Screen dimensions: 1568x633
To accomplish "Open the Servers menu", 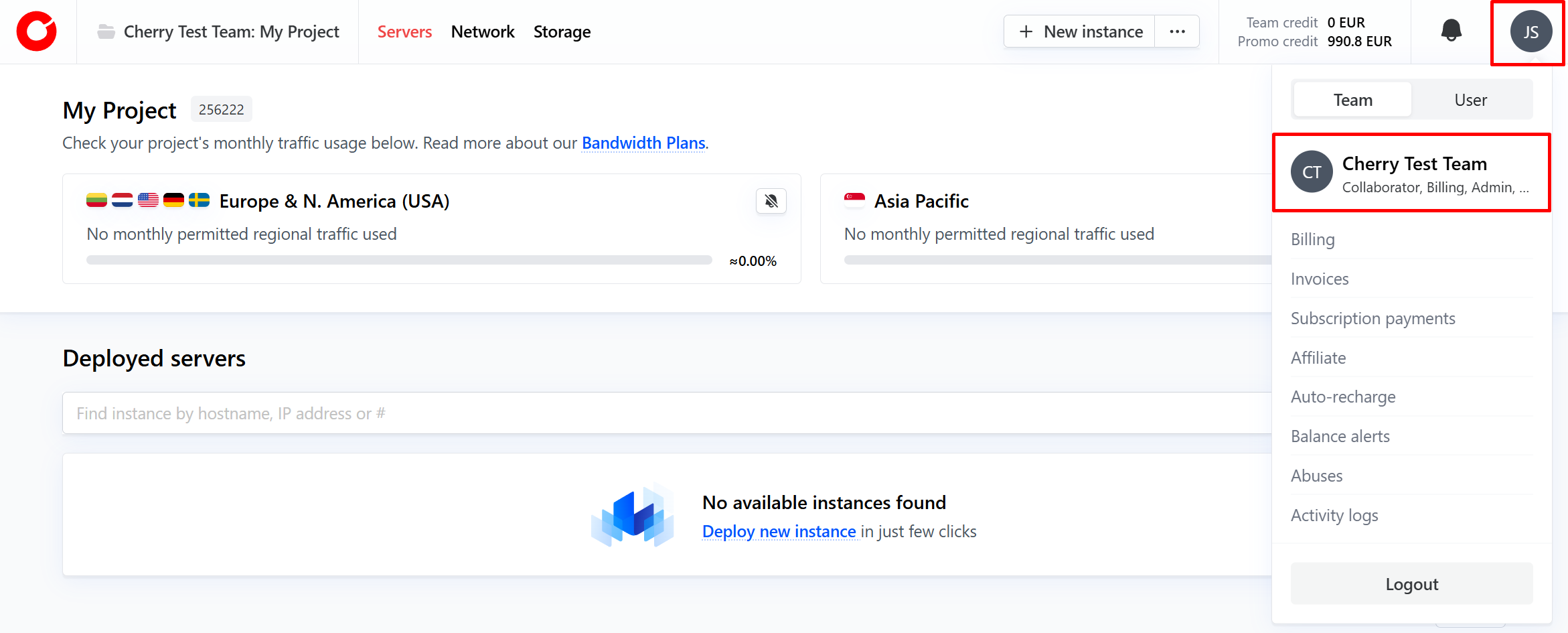I will coord(404,31).
